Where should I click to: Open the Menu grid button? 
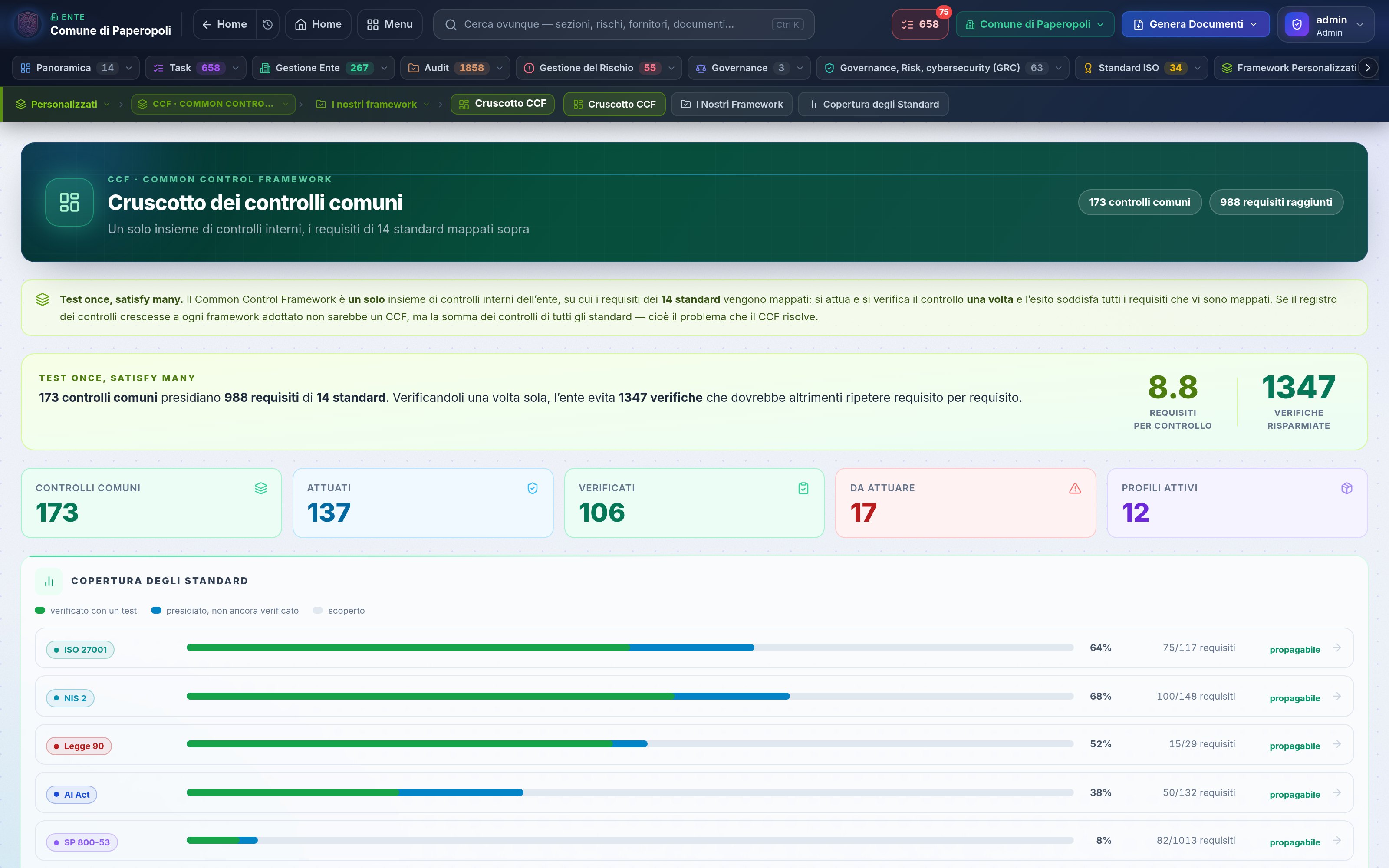coord(390,24)
